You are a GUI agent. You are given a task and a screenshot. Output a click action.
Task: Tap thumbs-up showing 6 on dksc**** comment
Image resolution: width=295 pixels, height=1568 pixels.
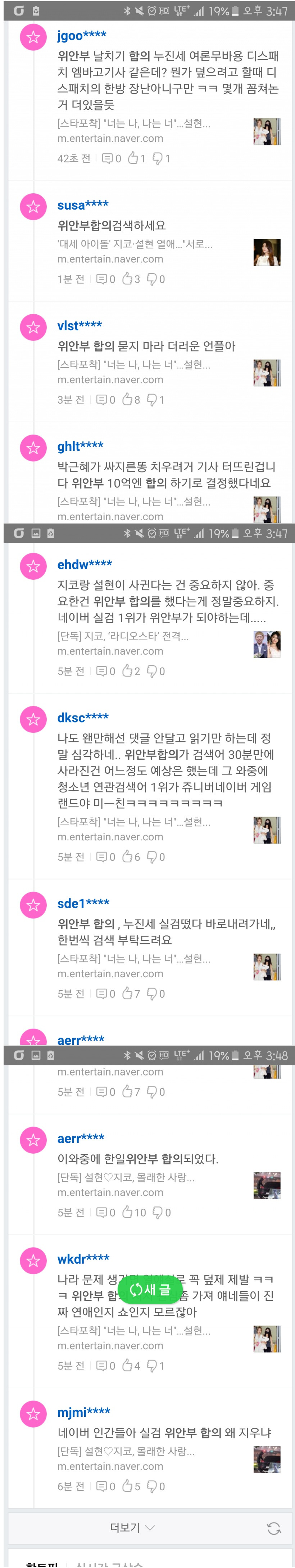pyautogui.click(x=128, y=857)
